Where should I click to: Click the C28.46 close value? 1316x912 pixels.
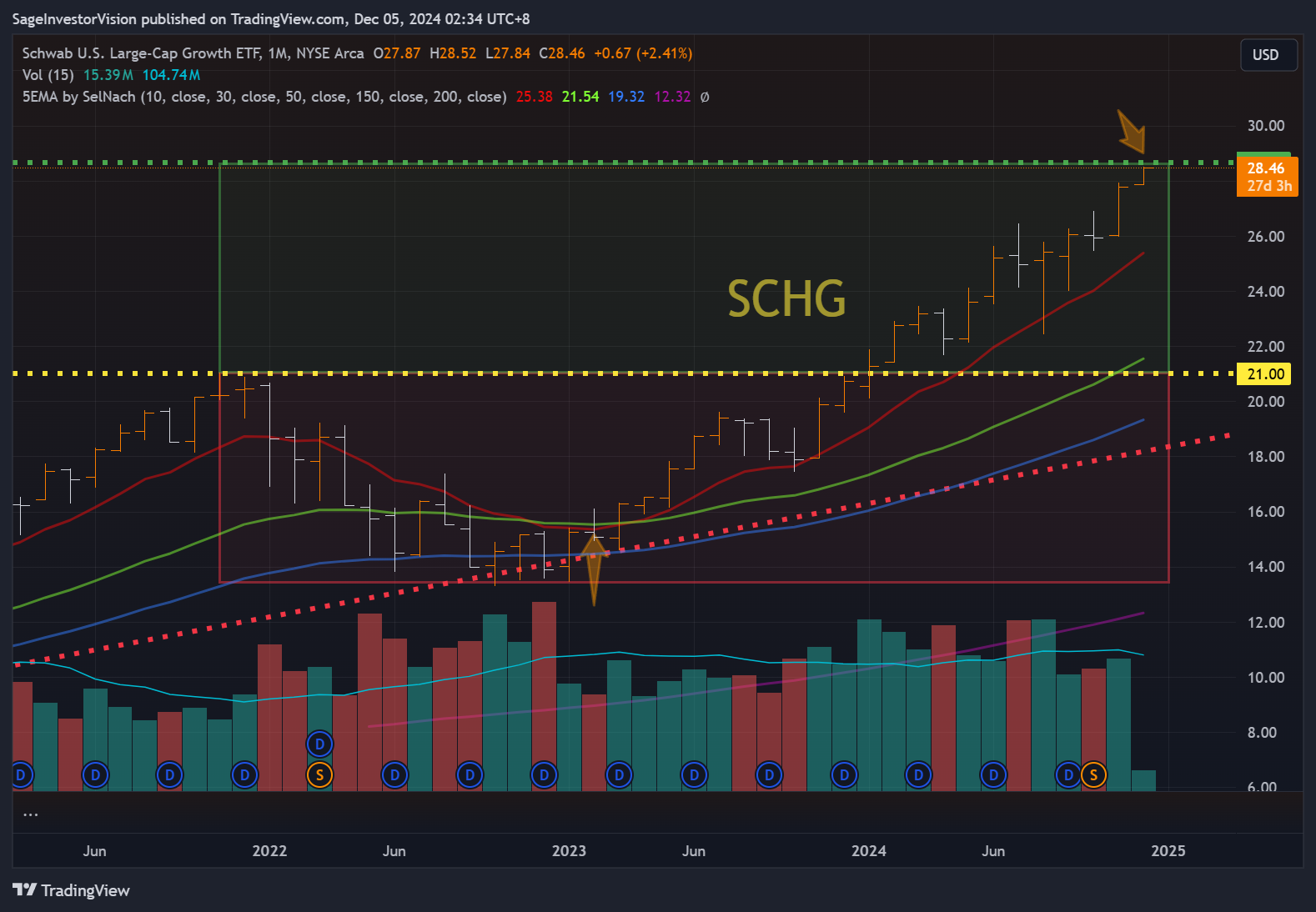click(562, 53)
